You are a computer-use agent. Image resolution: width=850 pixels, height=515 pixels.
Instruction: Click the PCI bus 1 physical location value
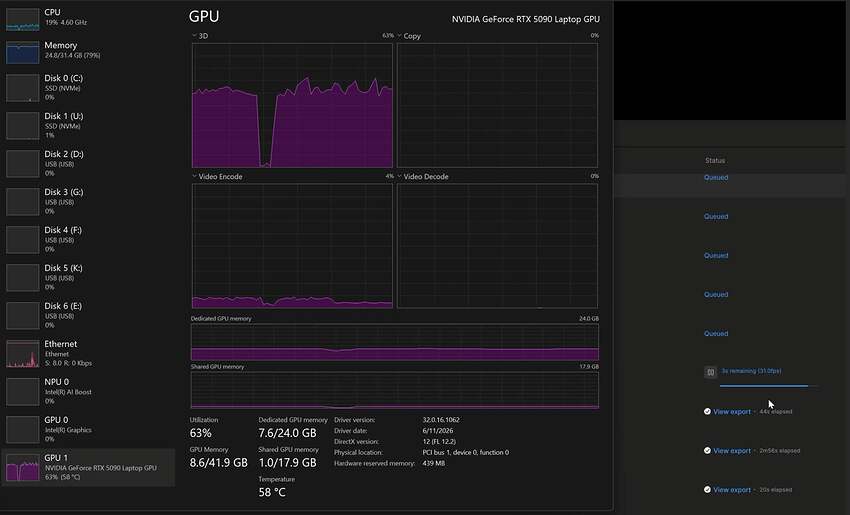coord(466,452)
